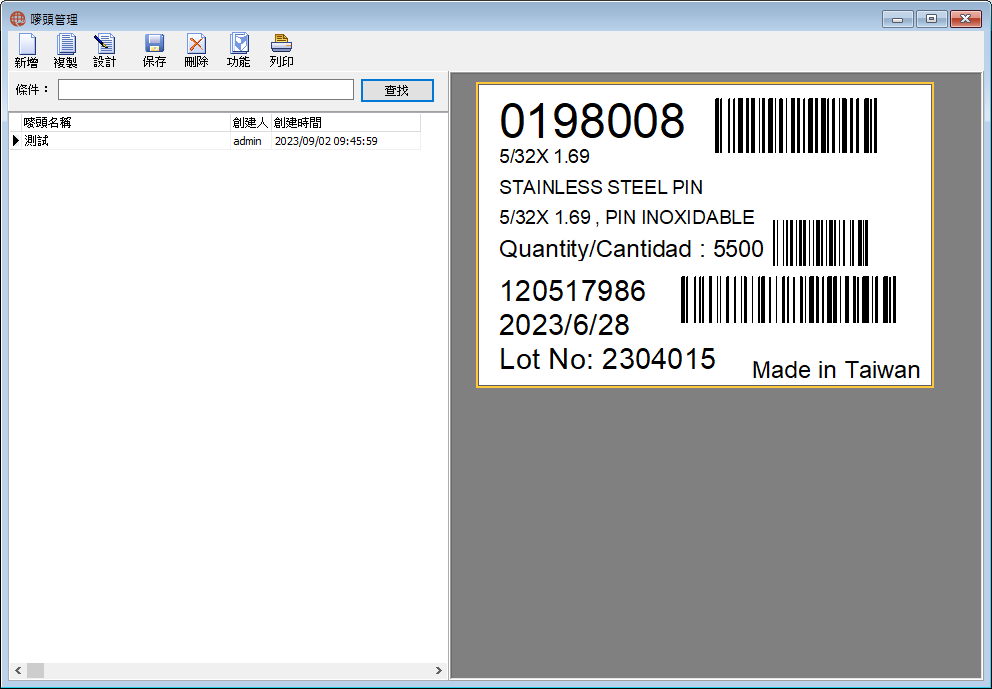Click the row indicator arrow beside 測試
Viewport: 992px width, 689px height.
[16, 140]
